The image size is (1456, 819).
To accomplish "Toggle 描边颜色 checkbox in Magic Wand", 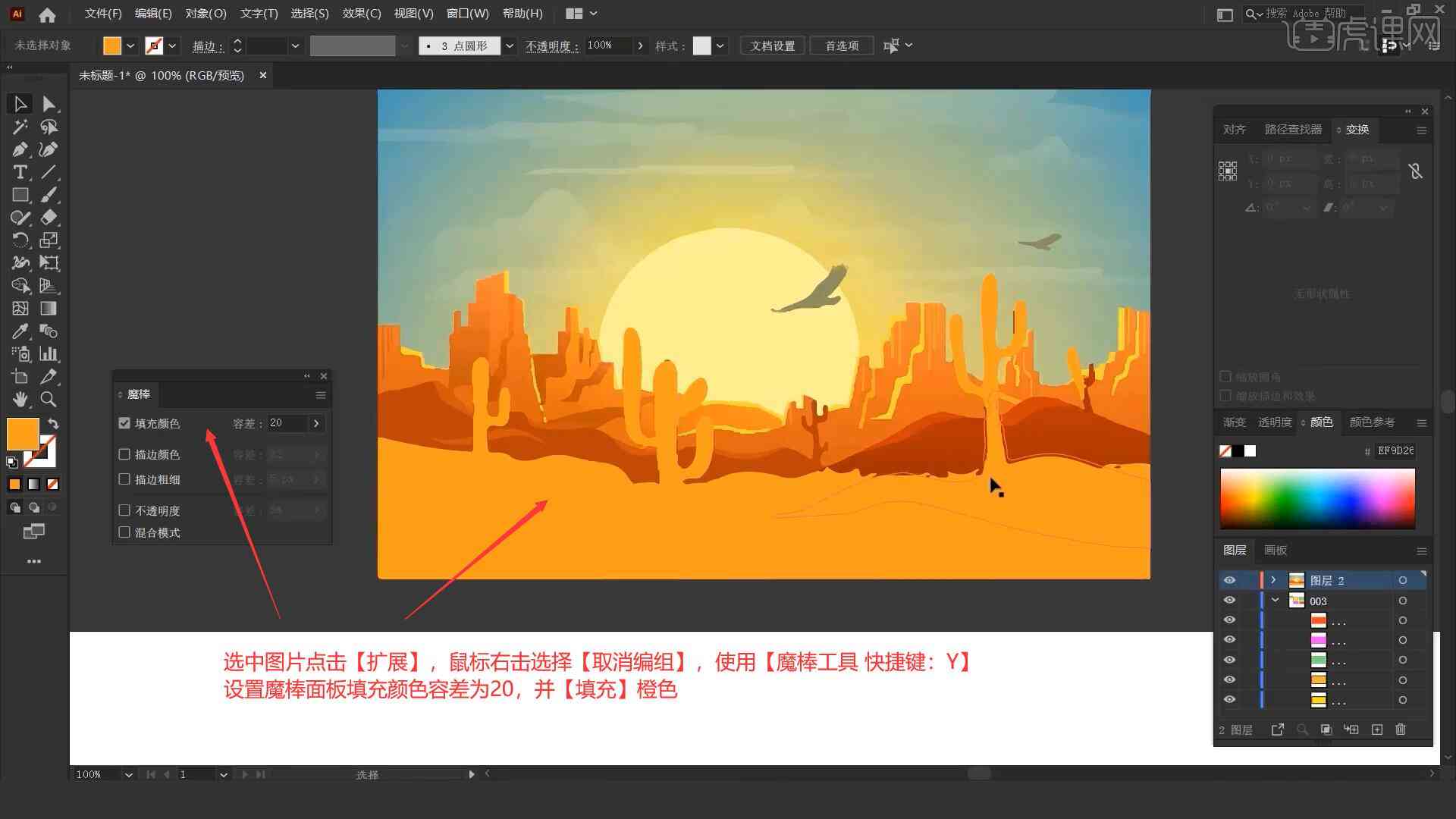I will tap(125, 454).
